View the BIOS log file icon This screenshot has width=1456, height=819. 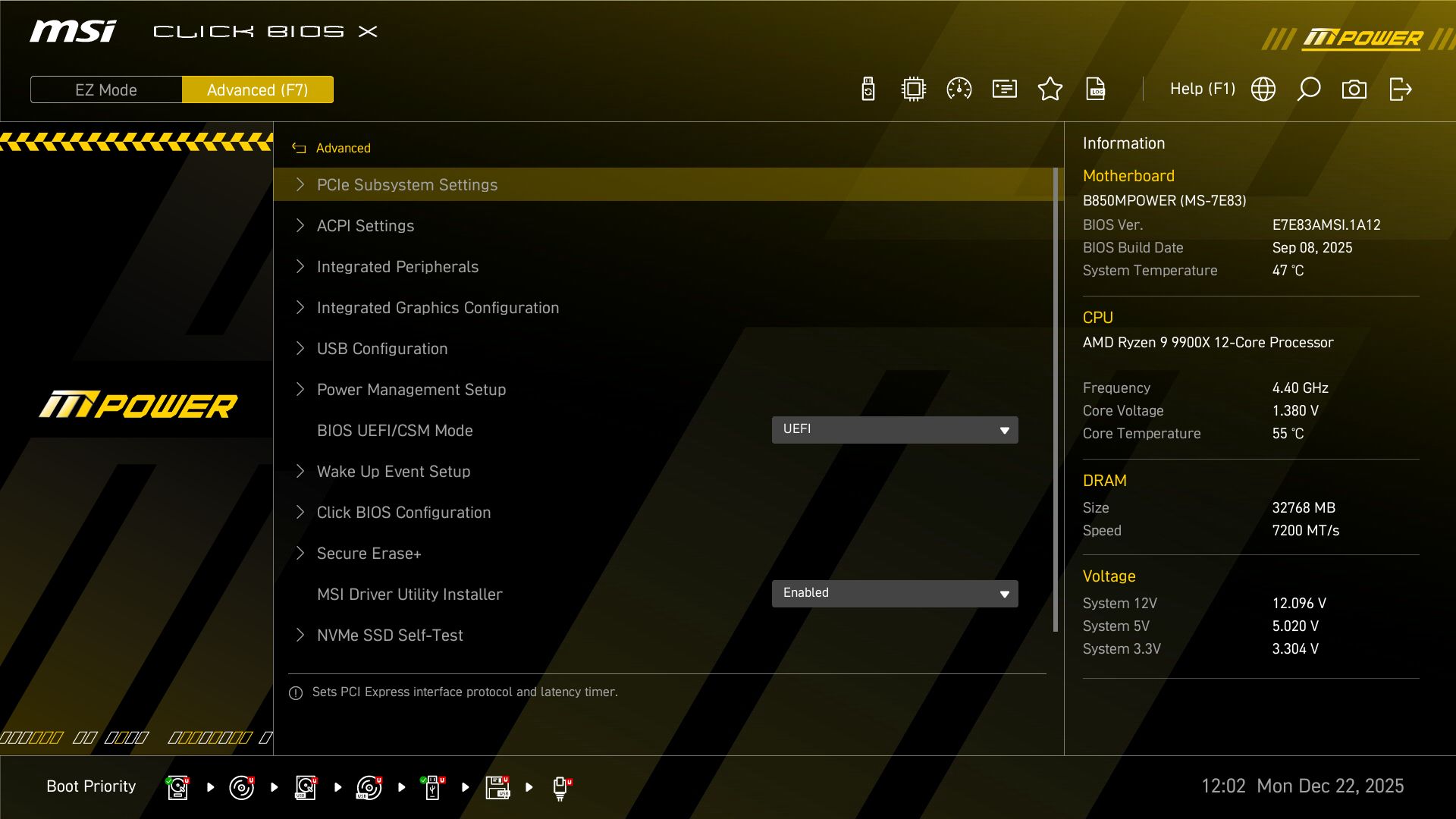point(1097,89)
